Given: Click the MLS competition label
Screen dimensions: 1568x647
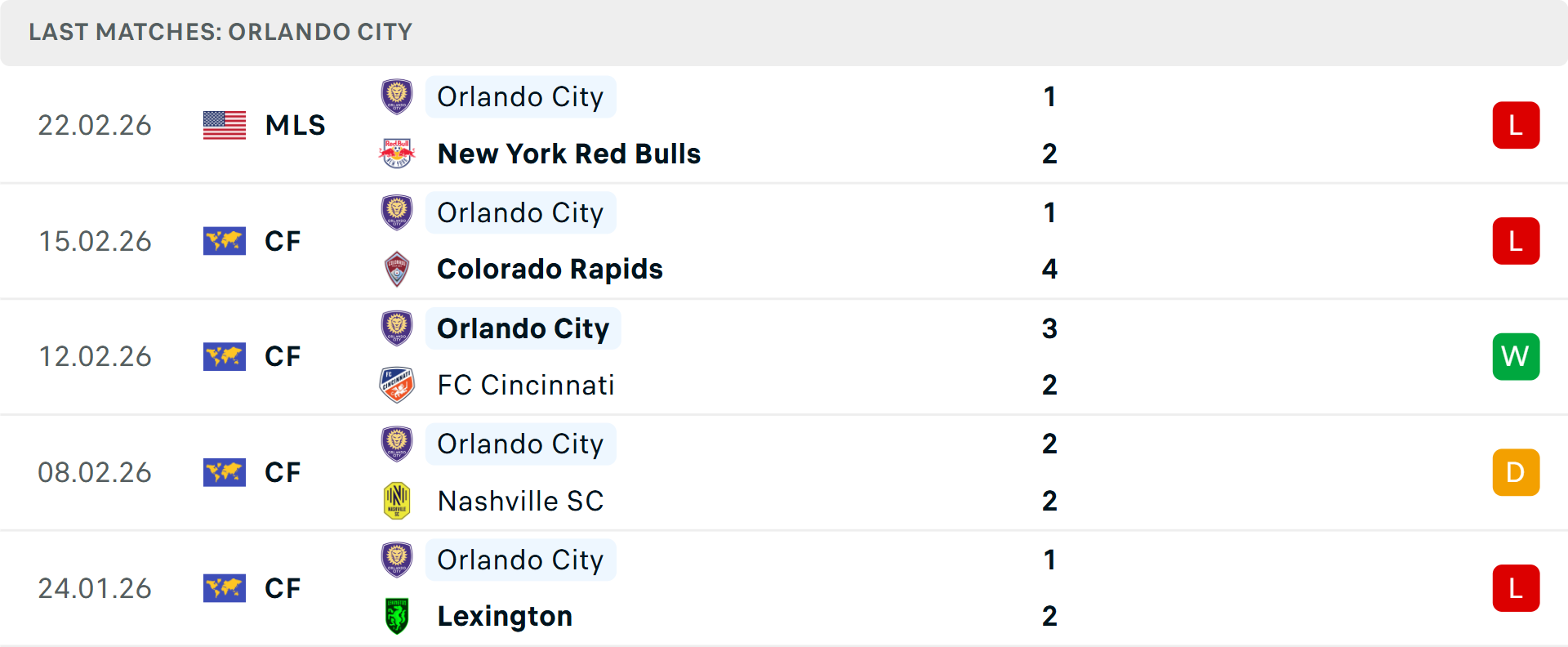Looking at the screenshot, I should point(295,125).
